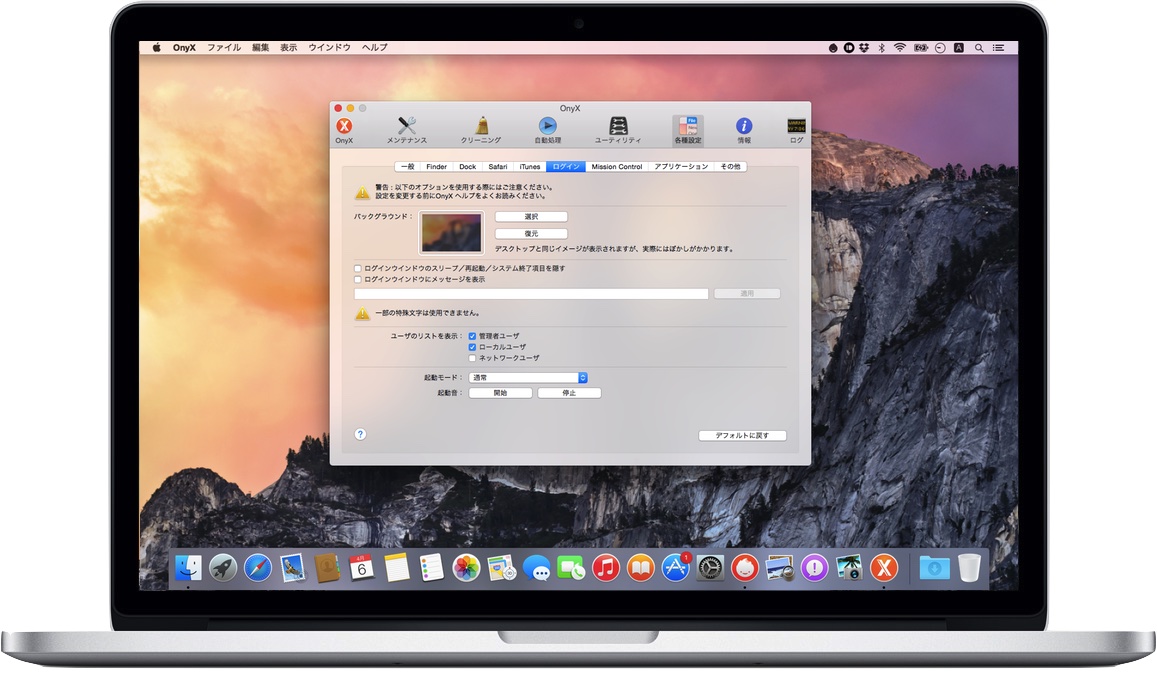1157x677 pixels.
Task: Launch Finder from the dock
Action: tap(188, 568)
